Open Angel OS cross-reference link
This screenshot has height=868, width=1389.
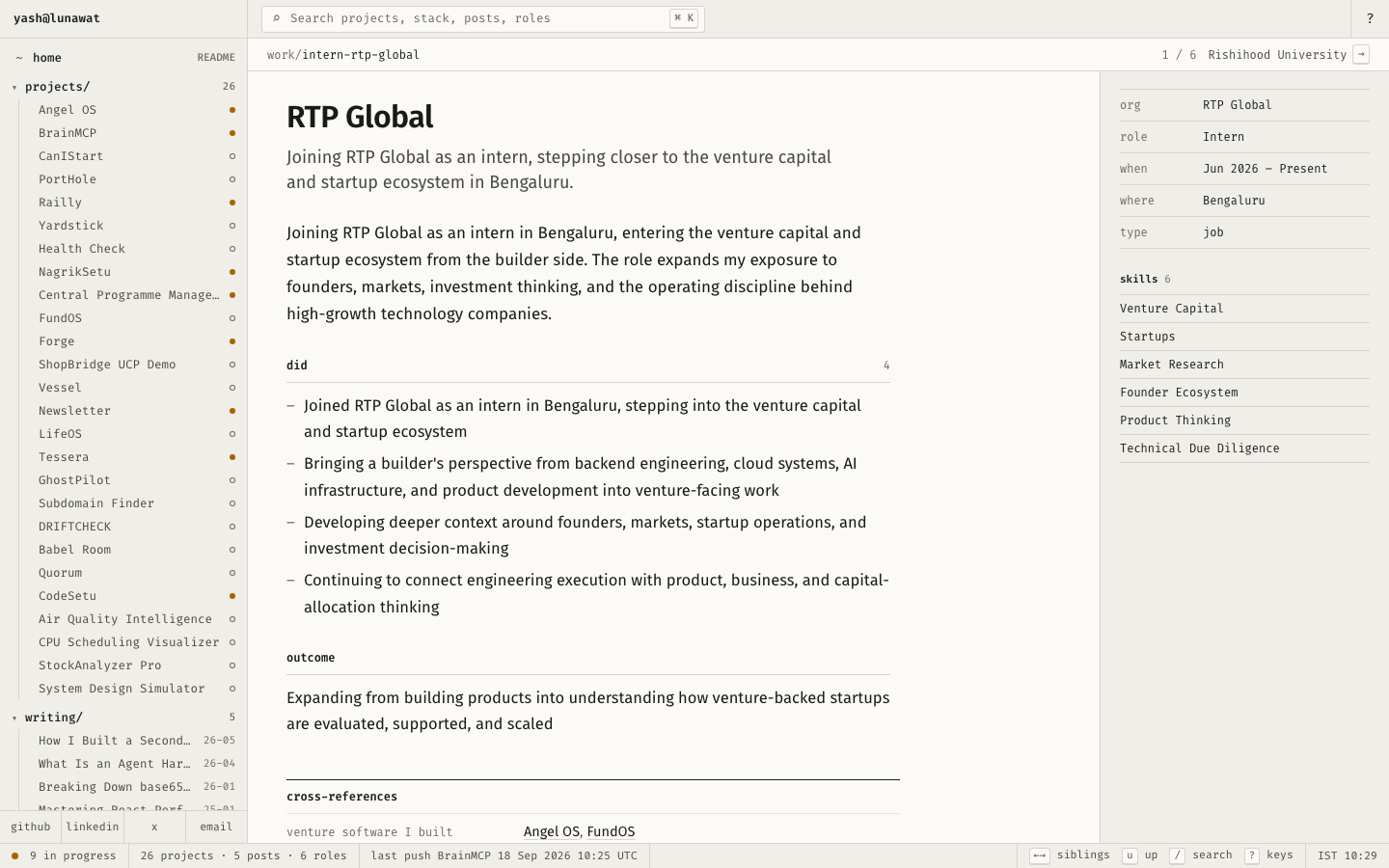(552, 831)
